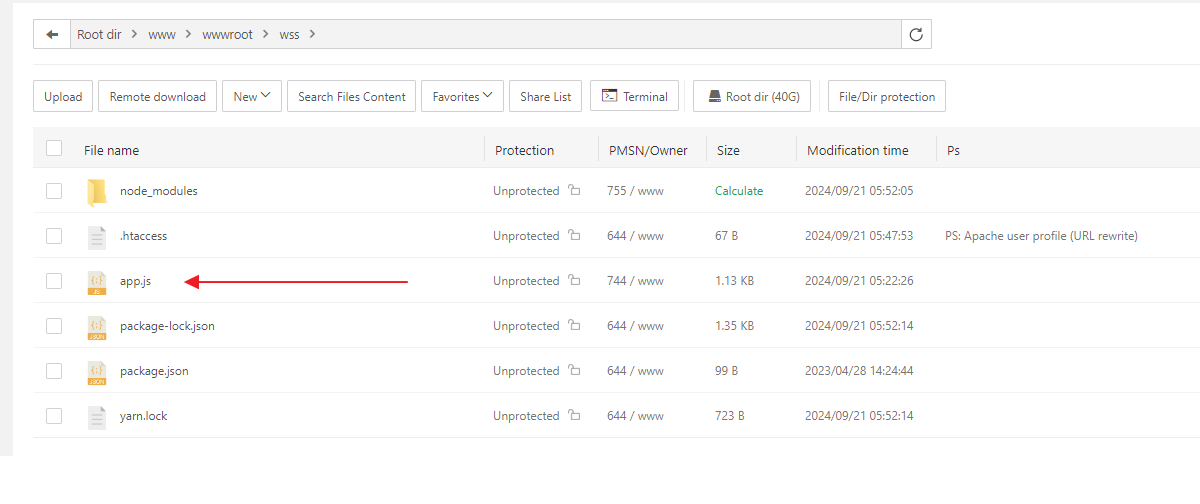Open the New dropdown menu
Screen dimensions: 1200x504
click(252, 97)
